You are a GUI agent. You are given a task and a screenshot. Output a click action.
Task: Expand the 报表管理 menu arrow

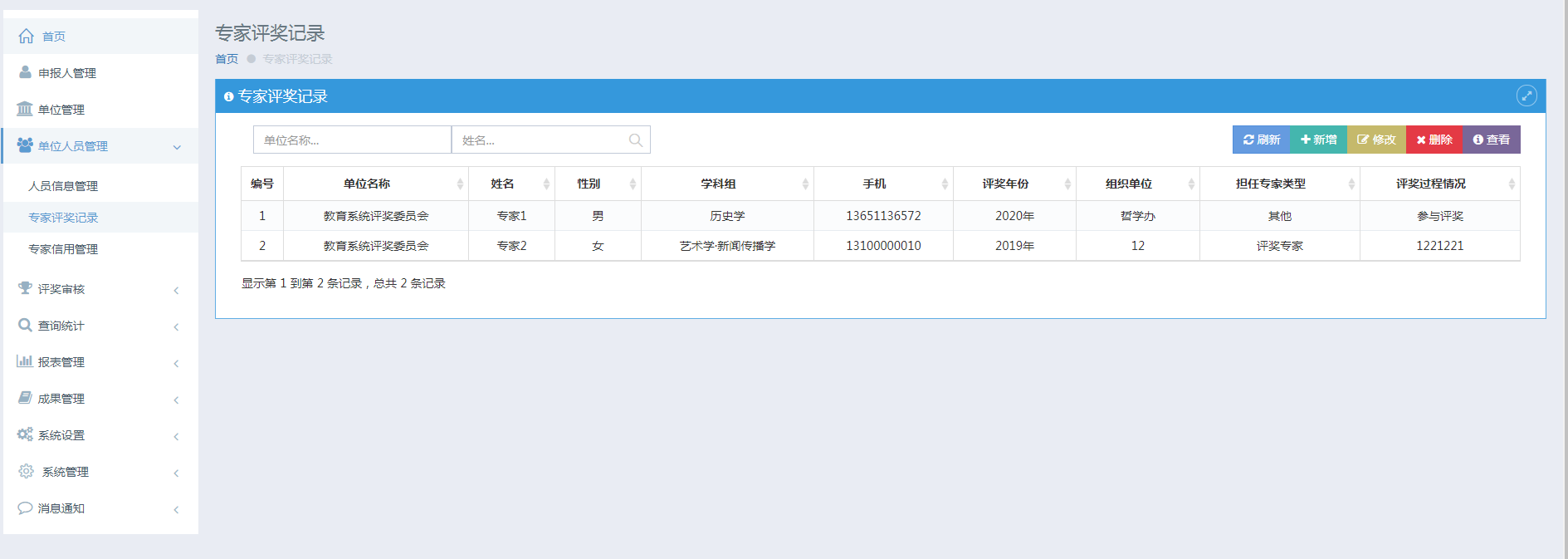coord(176,363)
